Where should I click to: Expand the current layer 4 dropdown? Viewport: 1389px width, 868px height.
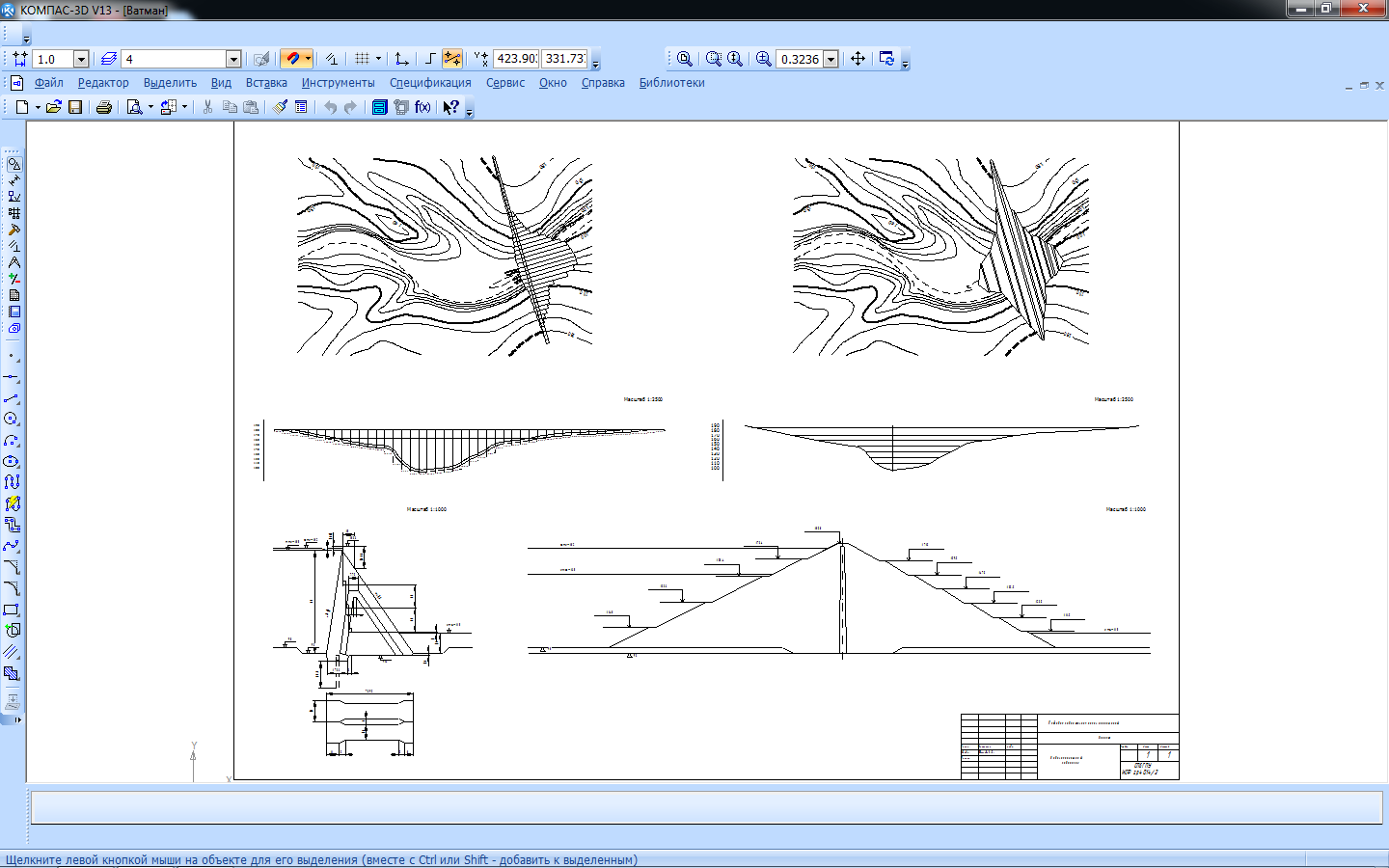233,59
